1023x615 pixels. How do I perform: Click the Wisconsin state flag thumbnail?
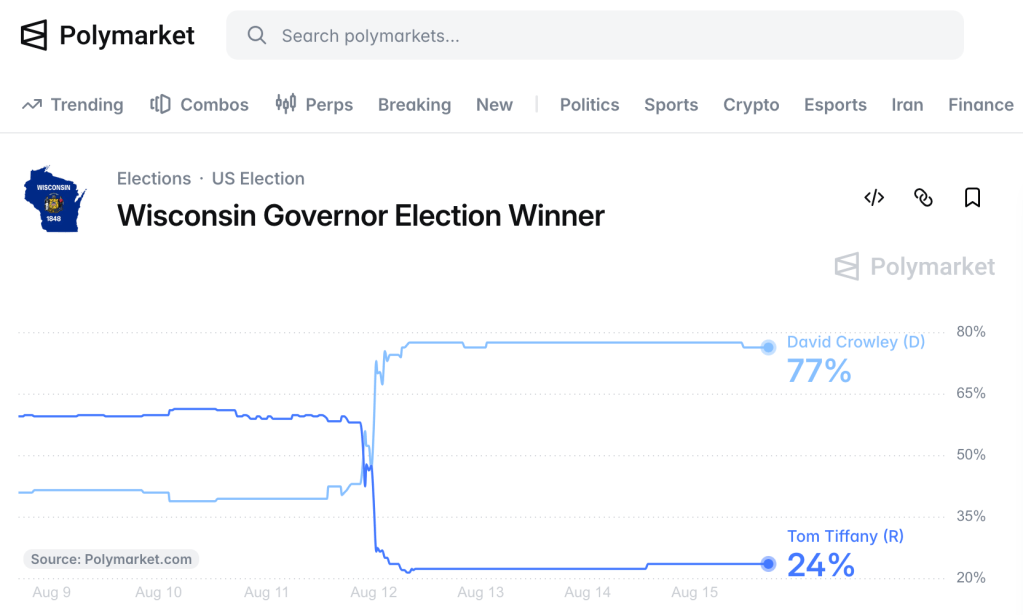point(55,199)
